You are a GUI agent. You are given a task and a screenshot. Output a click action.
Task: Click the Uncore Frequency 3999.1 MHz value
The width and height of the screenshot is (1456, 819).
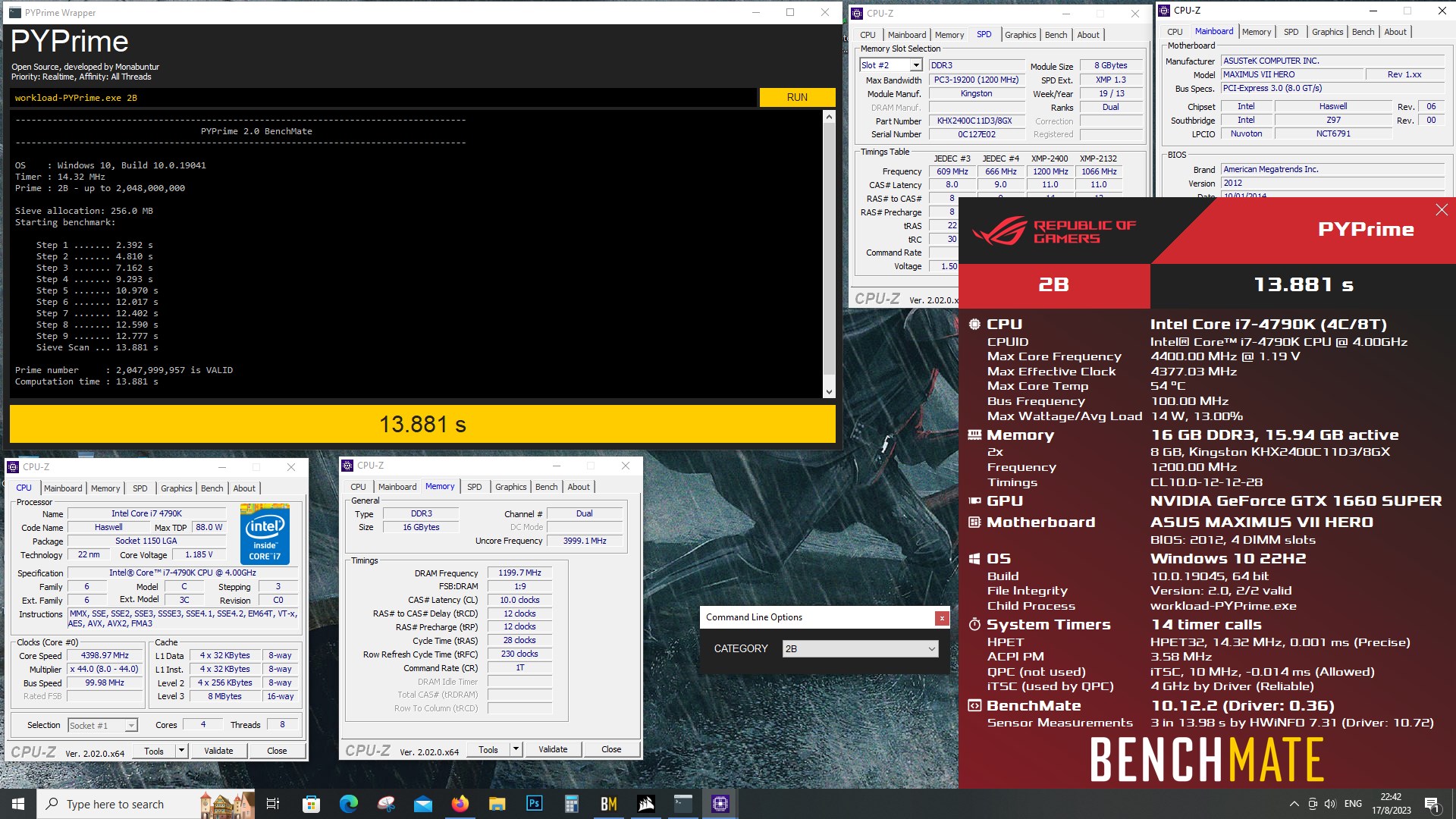pyautogui.click(x=584, y=541)
